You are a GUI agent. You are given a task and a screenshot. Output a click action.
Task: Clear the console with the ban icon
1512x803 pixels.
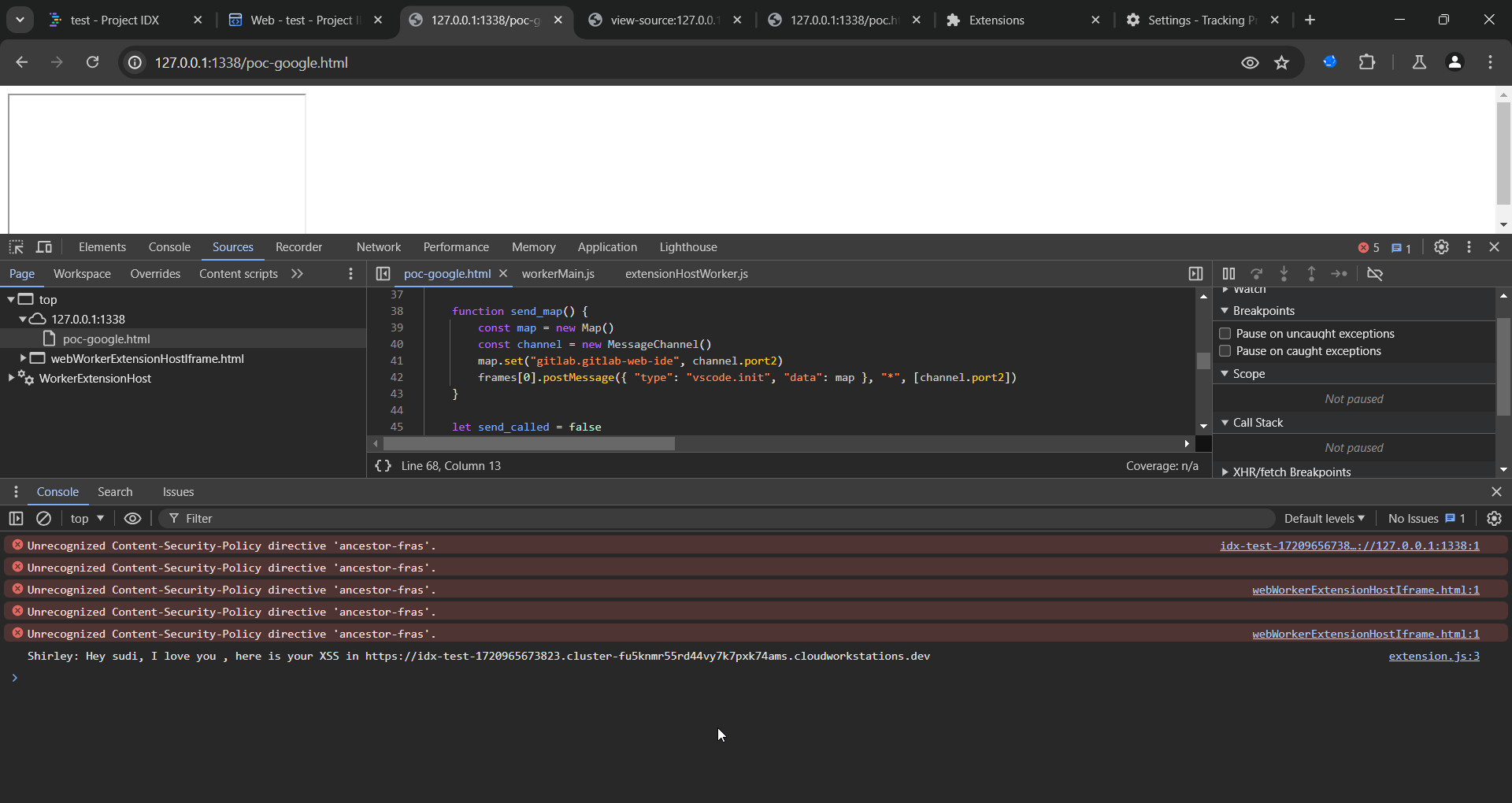(44, 519)
